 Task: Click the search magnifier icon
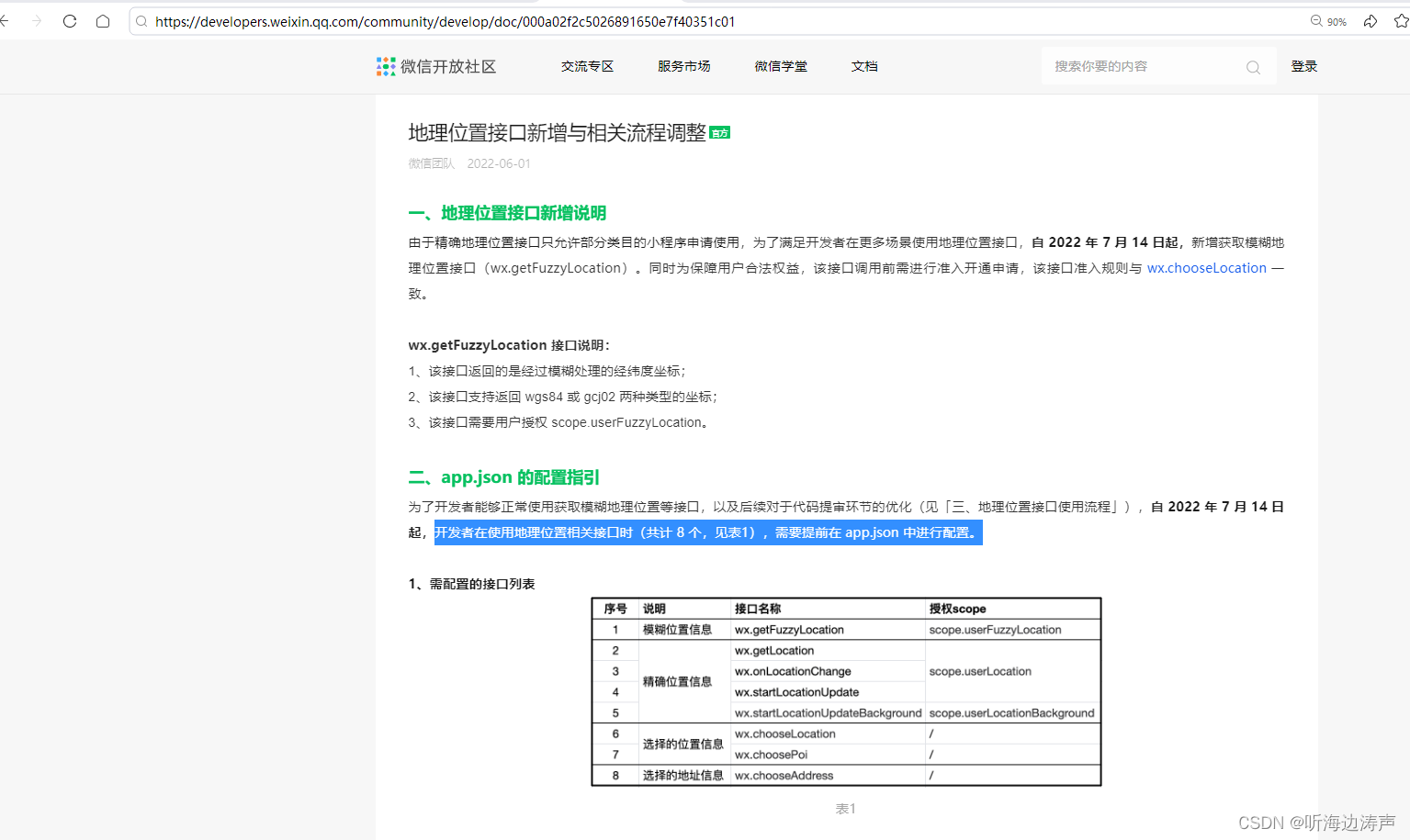[1253, 67]
